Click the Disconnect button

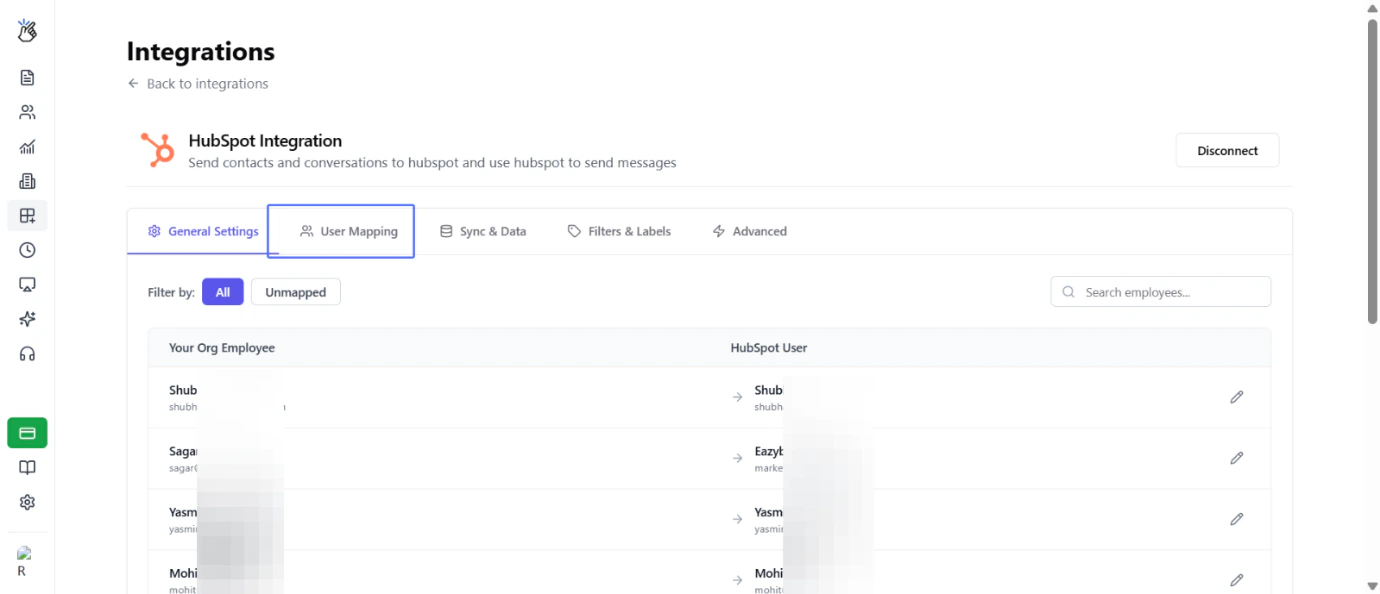click(x=1227, y=150)
